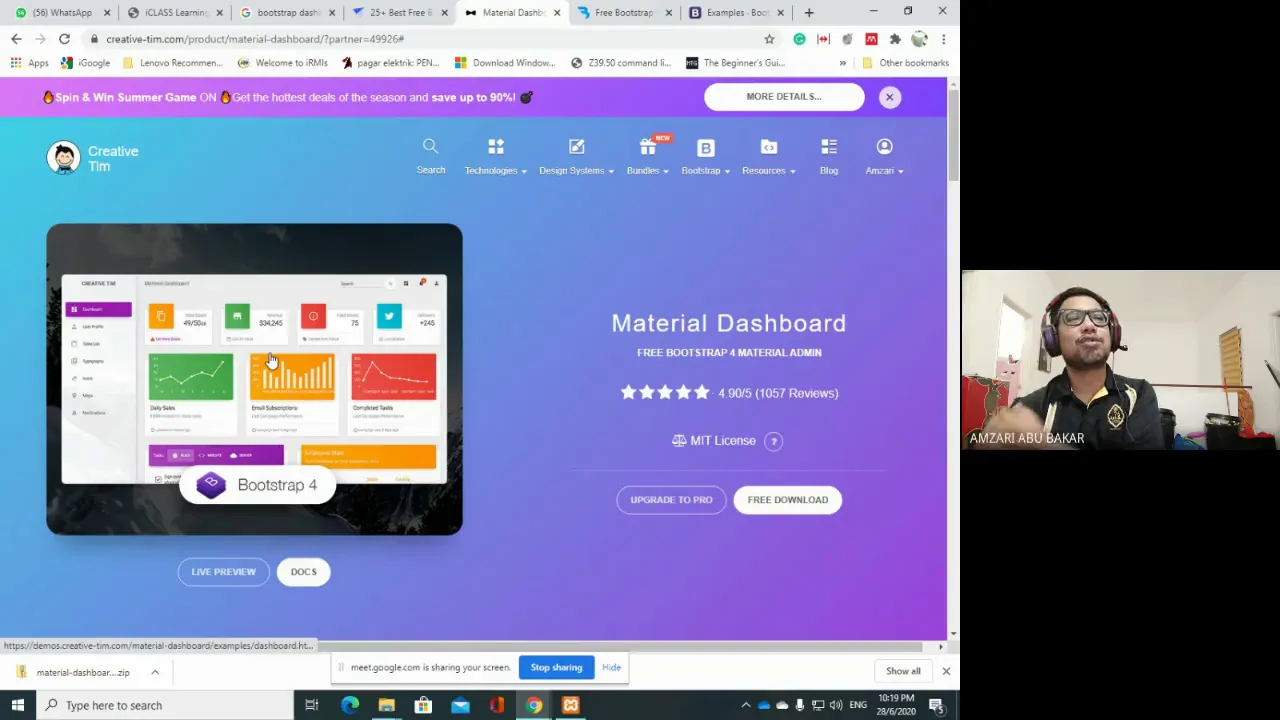1280x720 pixels.
Task: Click the 4.90/5 (1057 Reviews) rating text
Action: click(778, 393)
